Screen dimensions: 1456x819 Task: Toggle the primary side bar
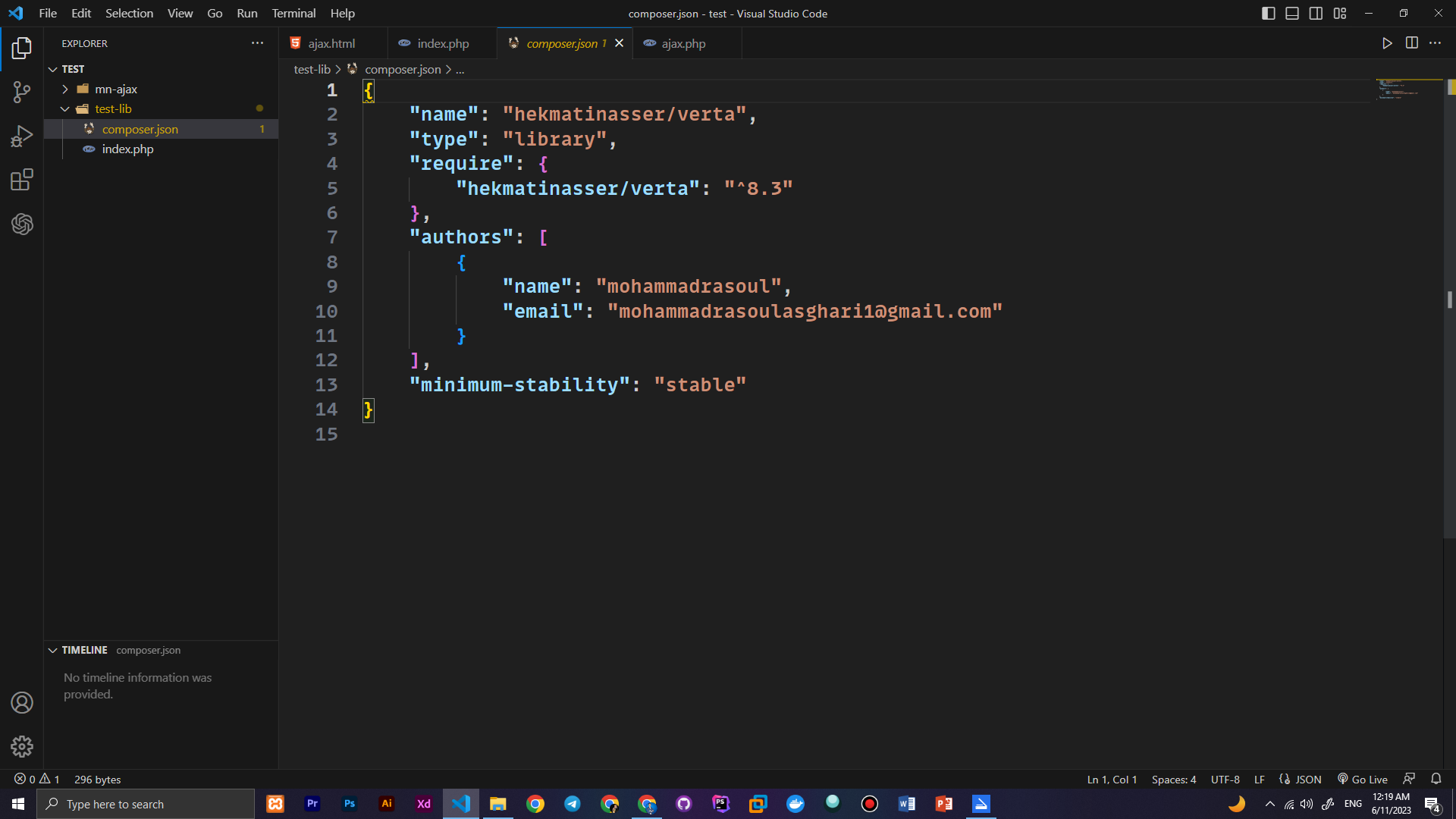pyautogui.click(x=1268, y=14)
